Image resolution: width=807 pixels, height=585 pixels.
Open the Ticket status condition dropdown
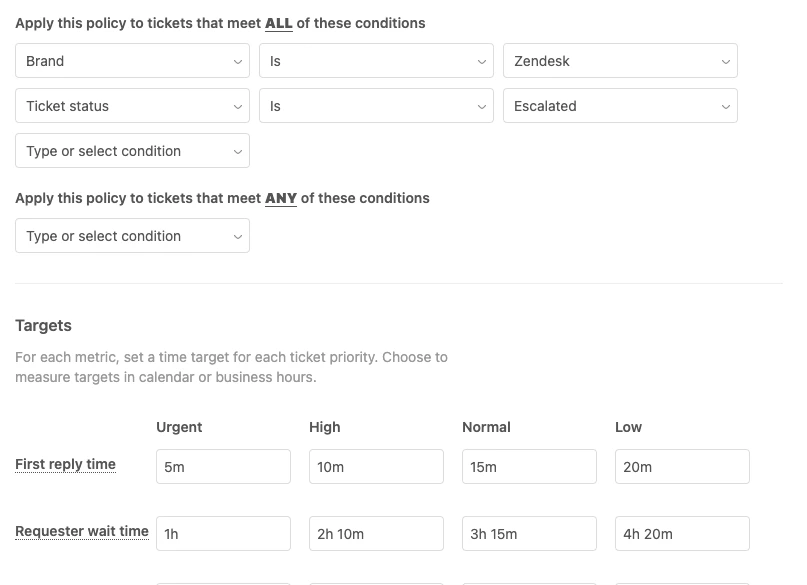pos(132,106)
